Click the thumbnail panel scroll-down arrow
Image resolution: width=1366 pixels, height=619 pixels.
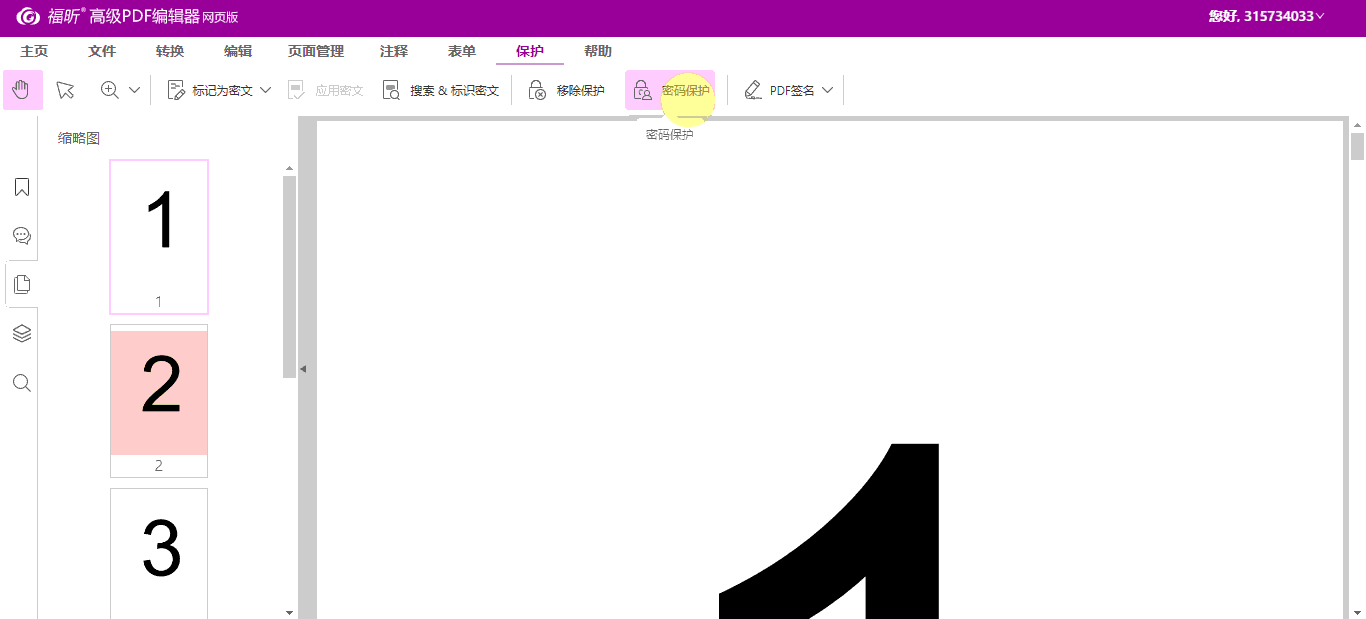(x=289, y=611)
